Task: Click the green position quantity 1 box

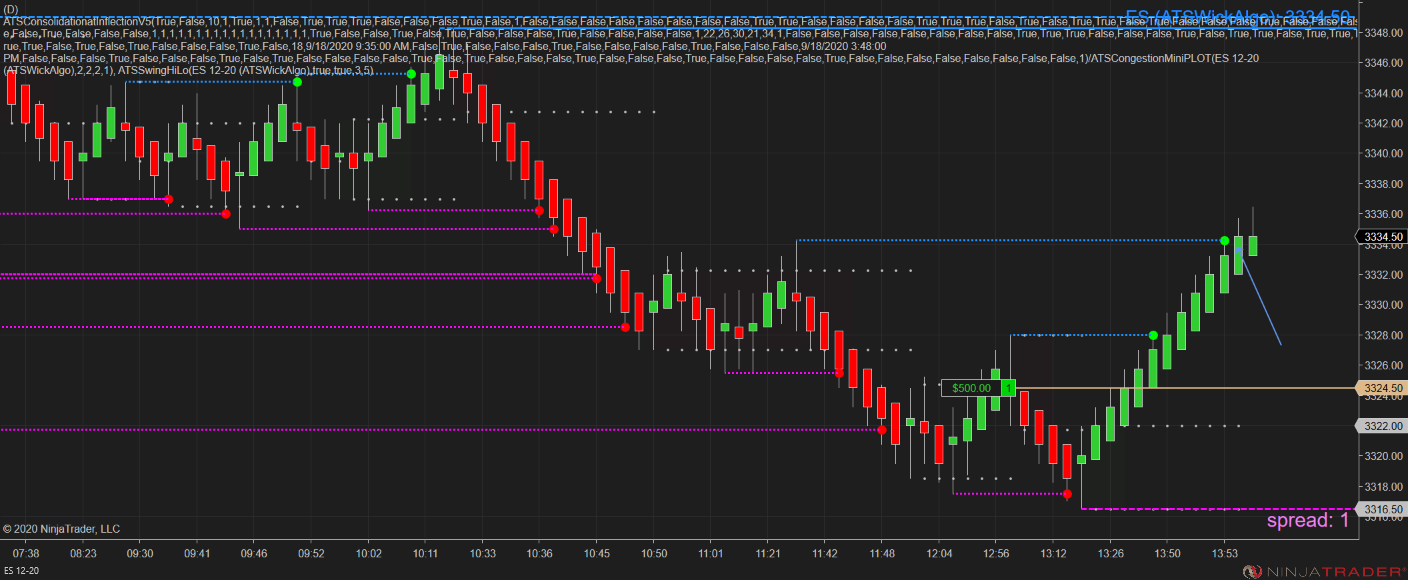Action: [1009, 388]
